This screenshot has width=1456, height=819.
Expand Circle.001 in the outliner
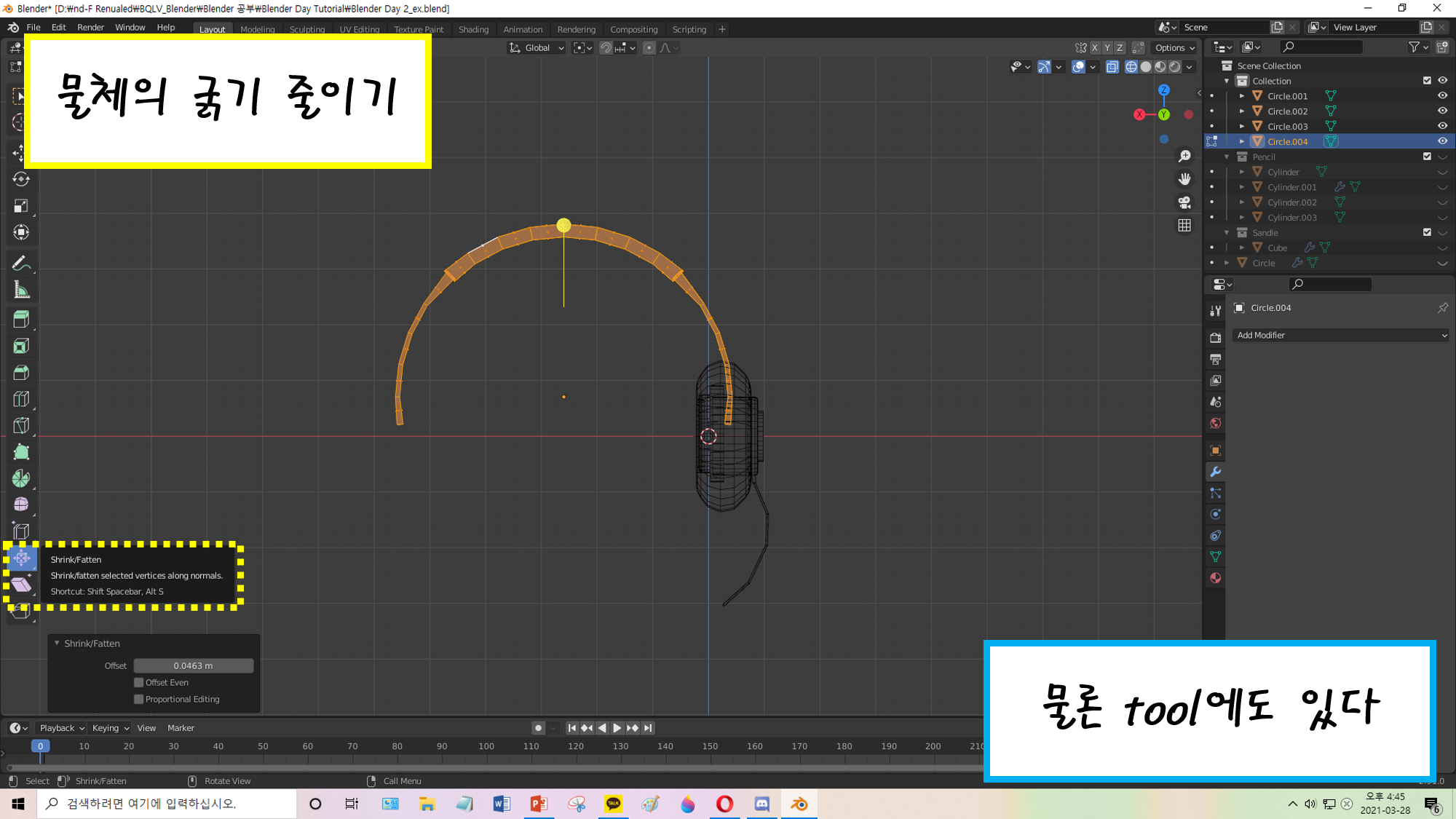(x=1242, y=96)
